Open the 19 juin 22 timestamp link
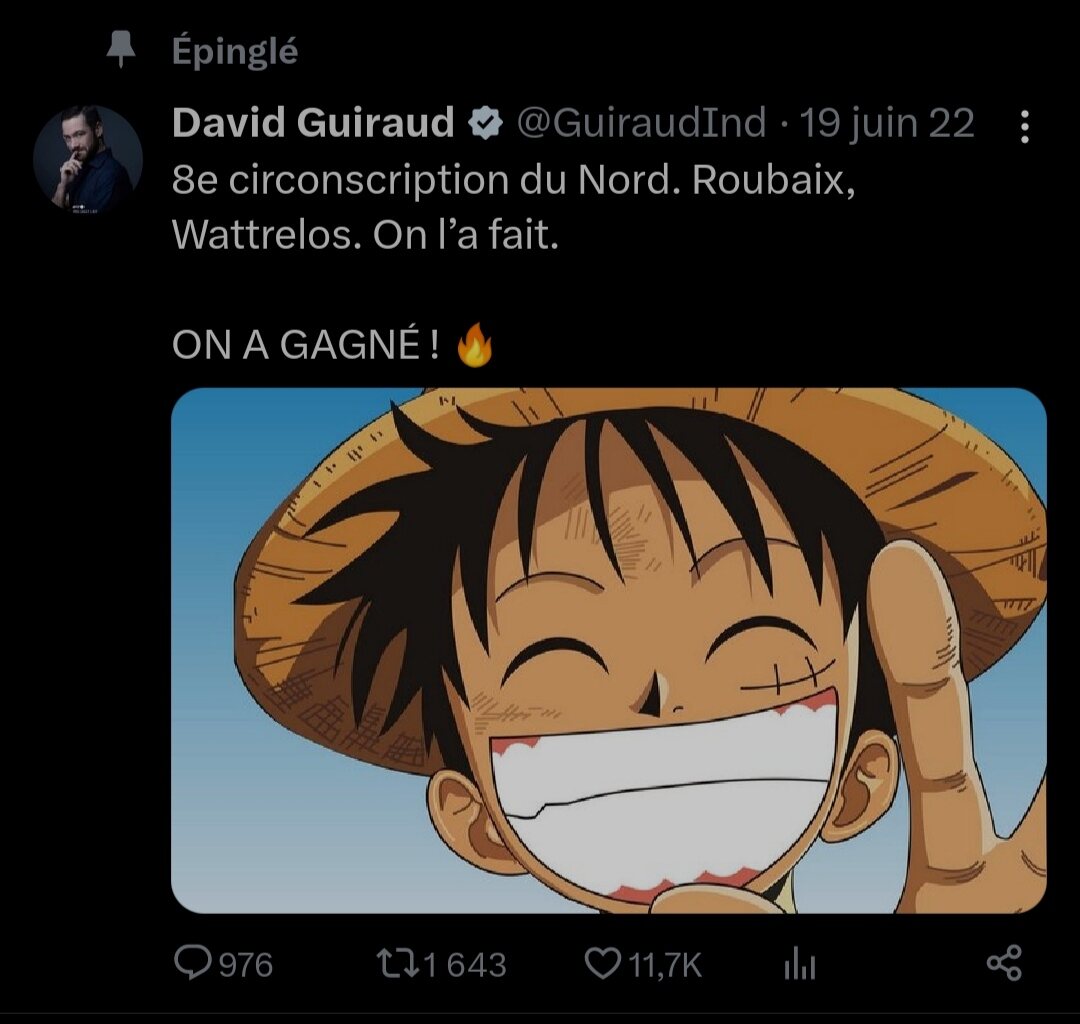This screenshot has height=1024, width=1080. pos(887,124)
